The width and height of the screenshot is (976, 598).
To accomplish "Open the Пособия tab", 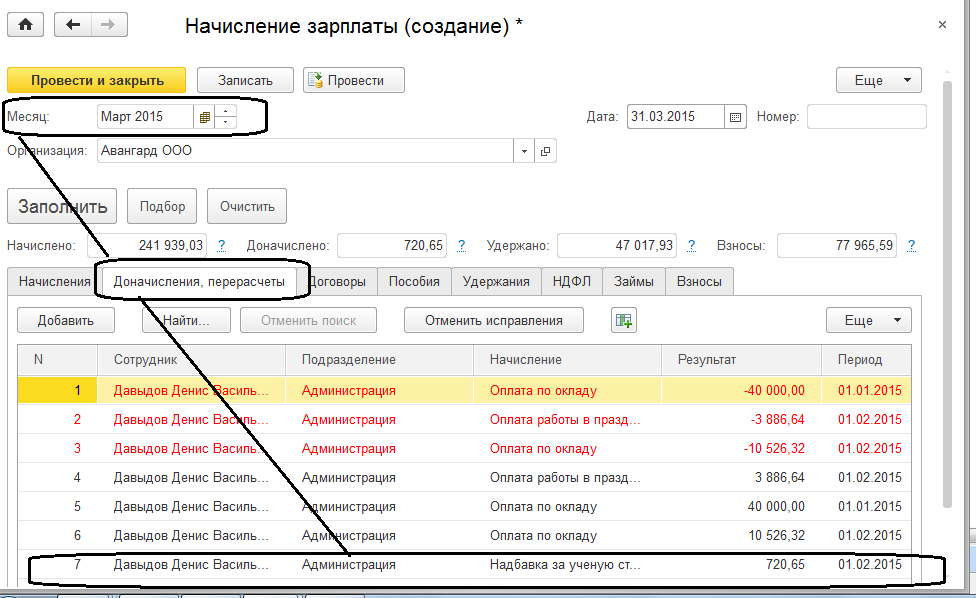I will pyautogui.click(x=414, y=281).
